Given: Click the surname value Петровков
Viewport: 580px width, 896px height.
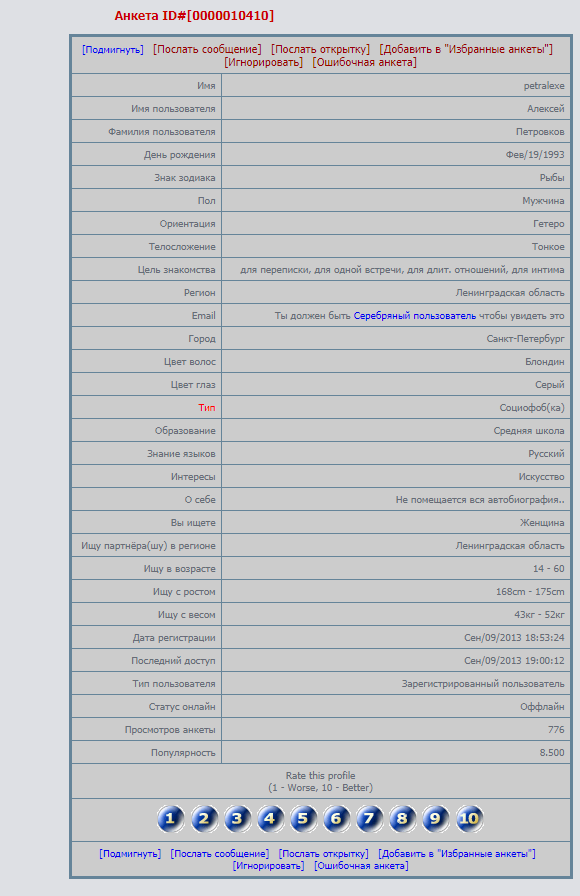Looking at the screenshot, I should 540,131.
